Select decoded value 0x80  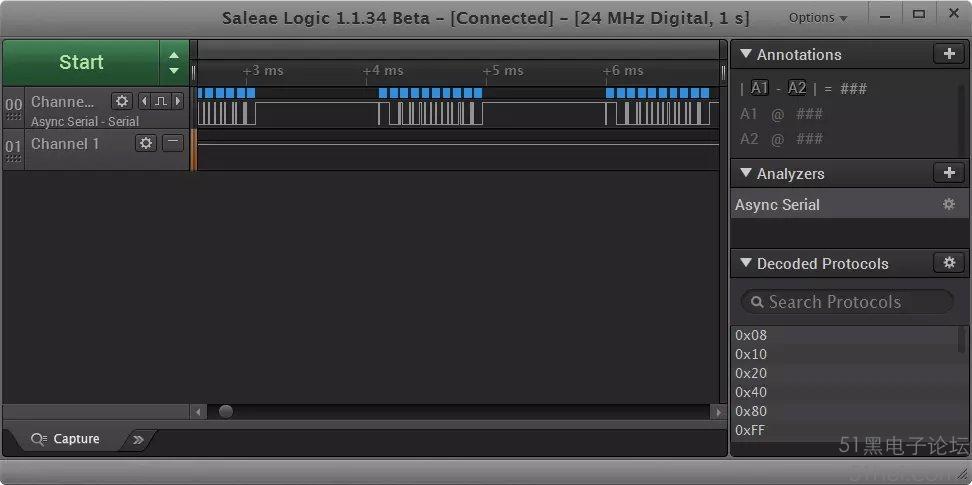[x=844, y=411]
